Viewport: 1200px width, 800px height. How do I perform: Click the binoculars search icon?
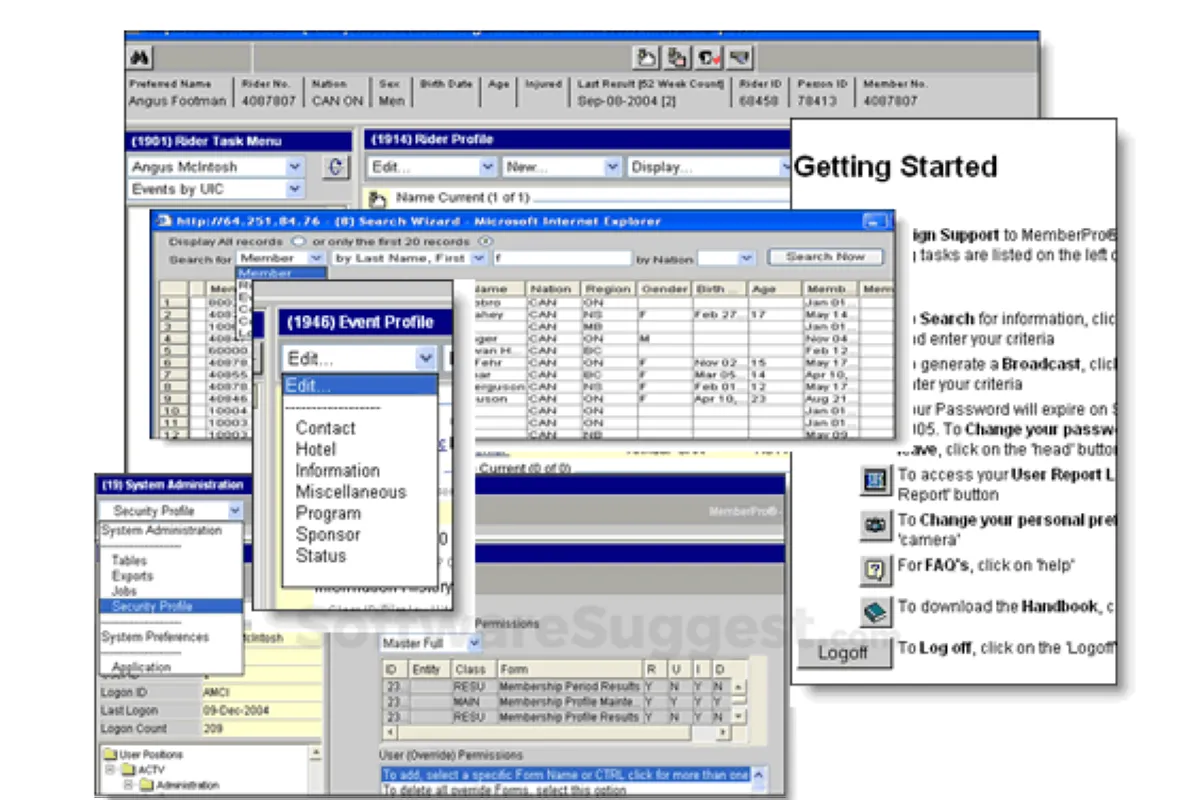tap(141, 58)
